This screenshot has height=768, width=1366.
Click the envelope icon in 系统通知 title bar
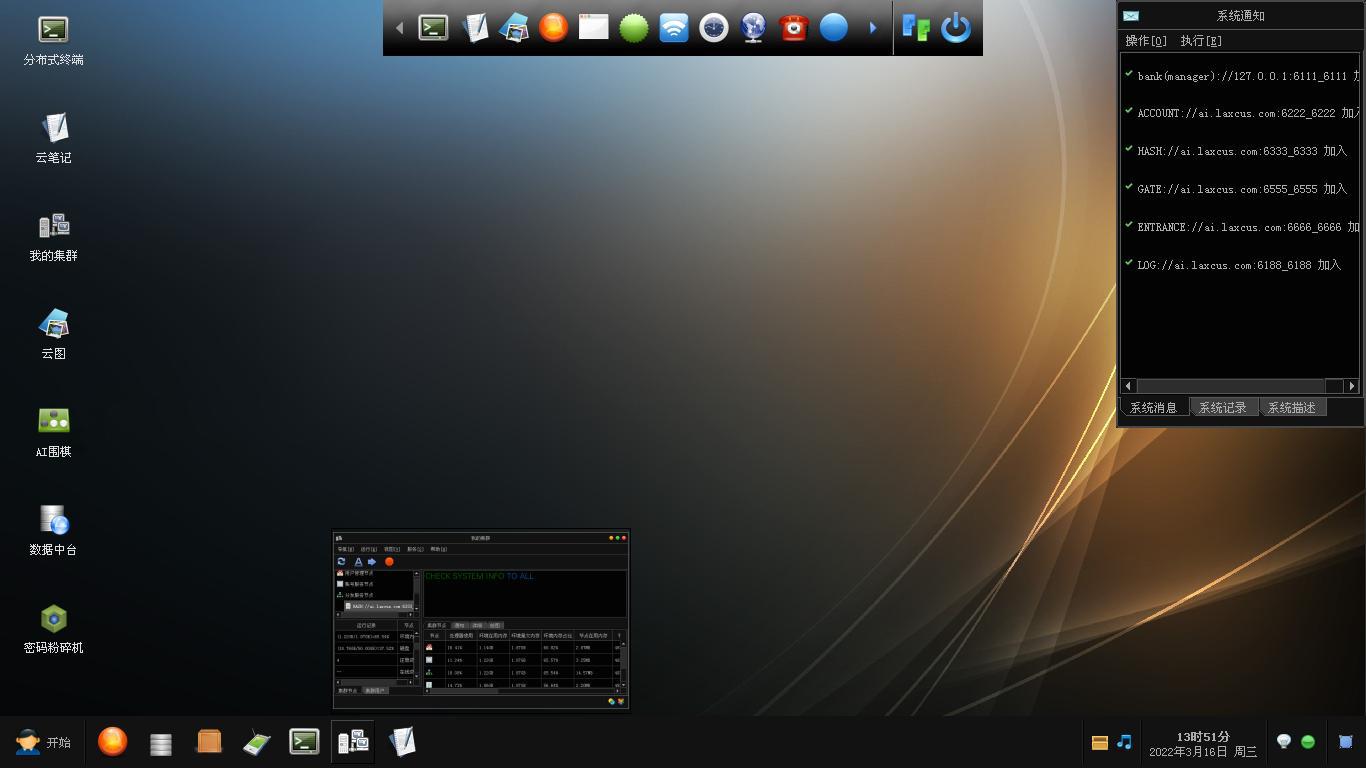tap(1131, 16)
